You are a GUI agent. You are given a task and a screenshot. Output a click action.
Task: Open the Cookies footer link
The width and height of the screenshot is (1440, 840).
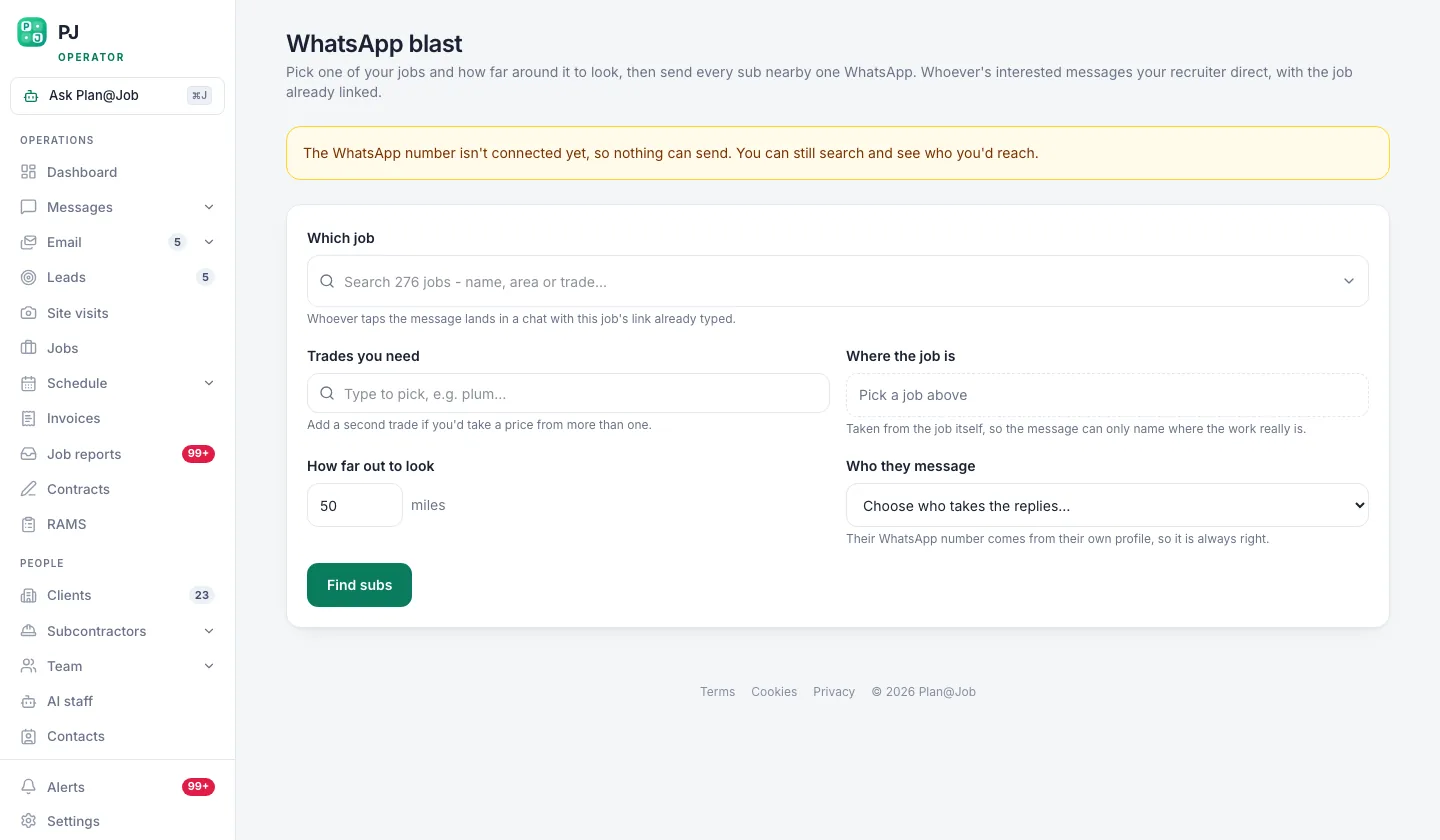[x=774, y=692]
